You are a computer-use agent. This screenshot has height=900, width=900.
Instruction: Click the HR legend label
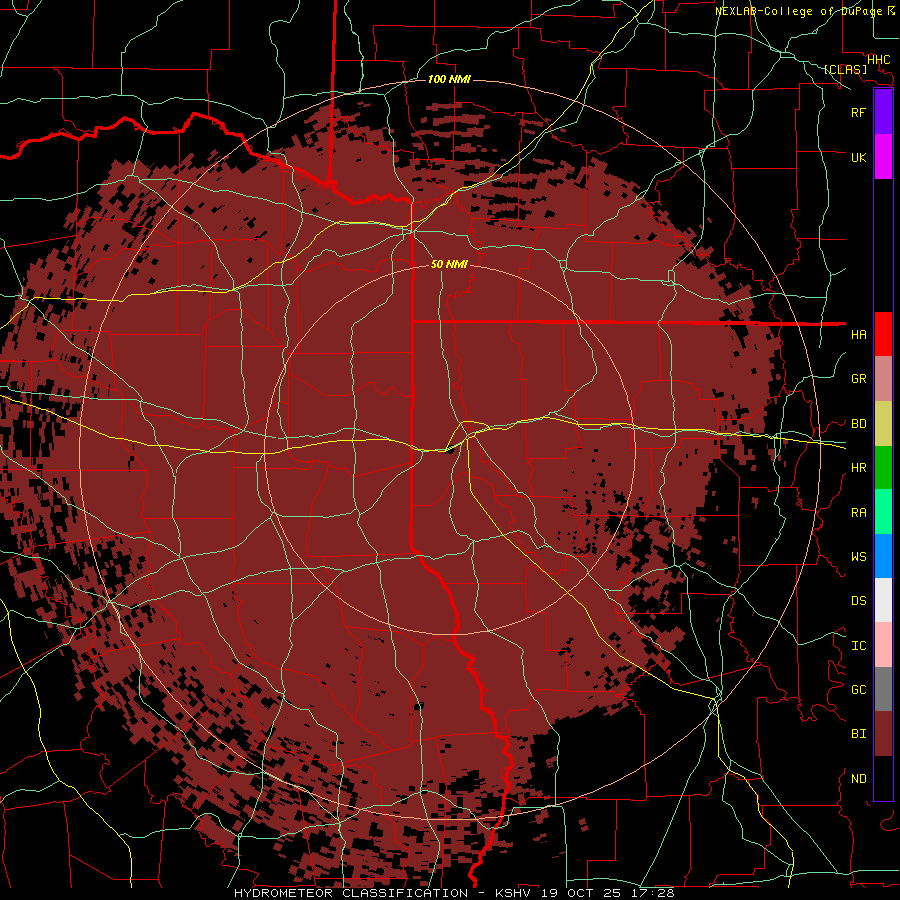tap(858, 468)
